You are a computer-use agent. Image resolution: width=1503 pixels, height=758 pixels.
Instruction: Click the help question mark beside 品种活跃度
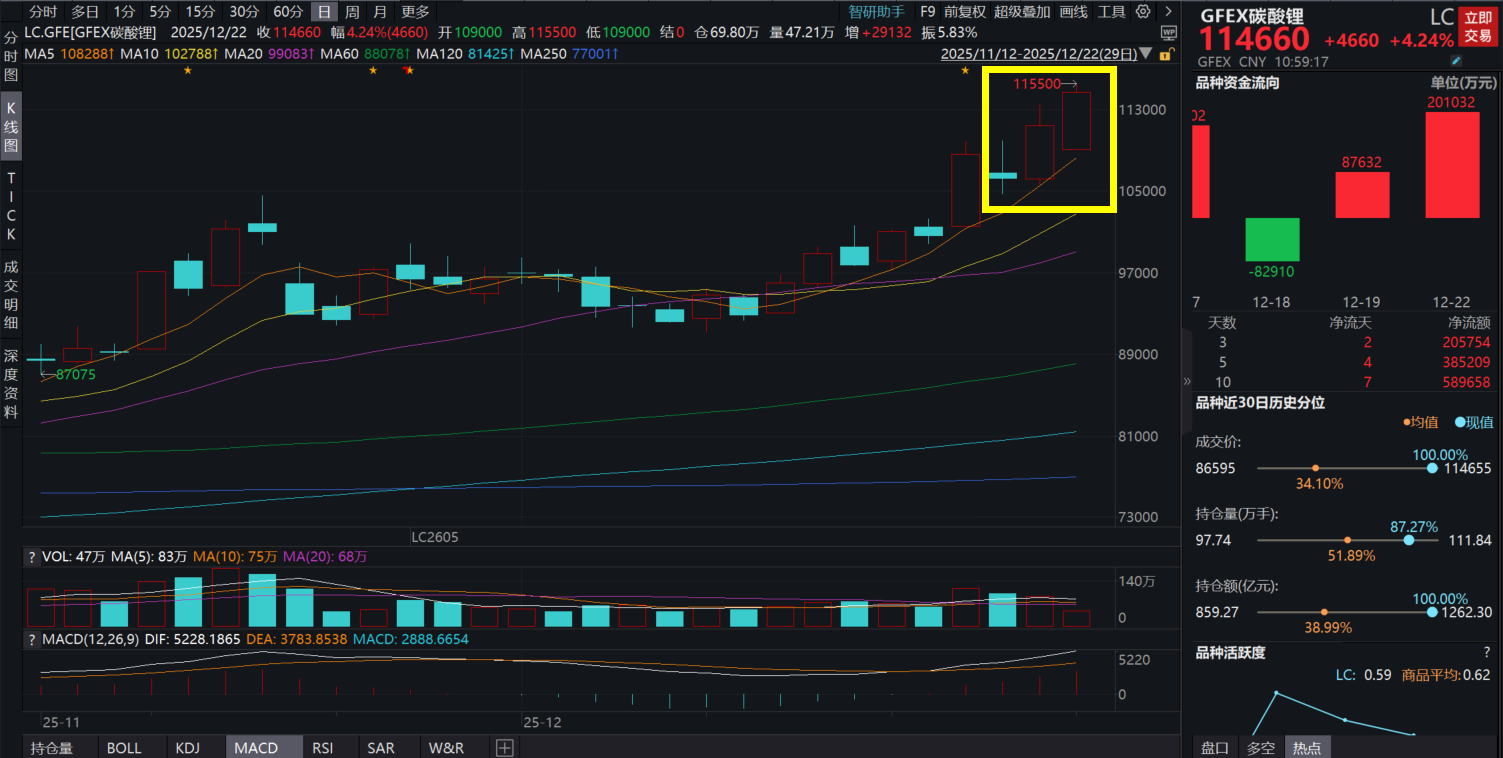[1487, 653]
